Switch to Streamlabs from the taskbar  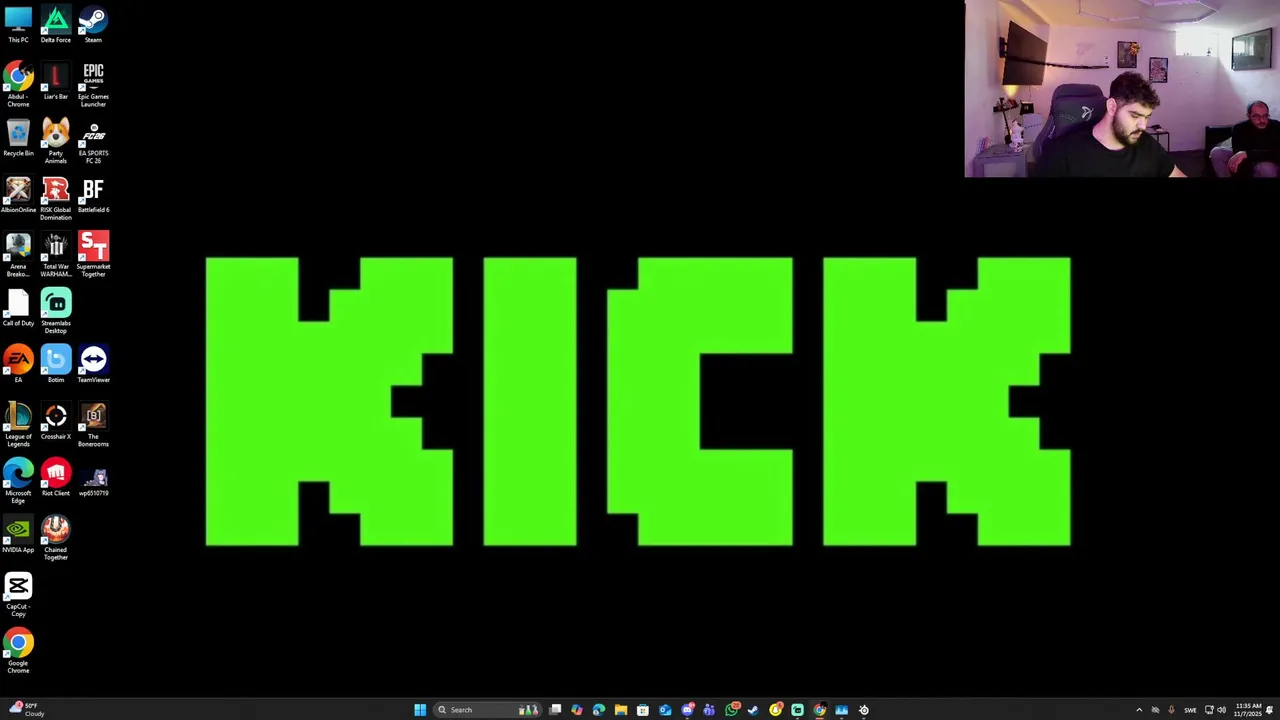[x=797, y=710]
